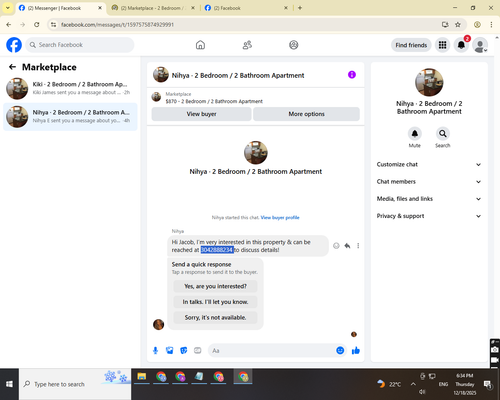Reply to Nihya's message using the arrow icon
500x400 pixels.
pos(347,246)
